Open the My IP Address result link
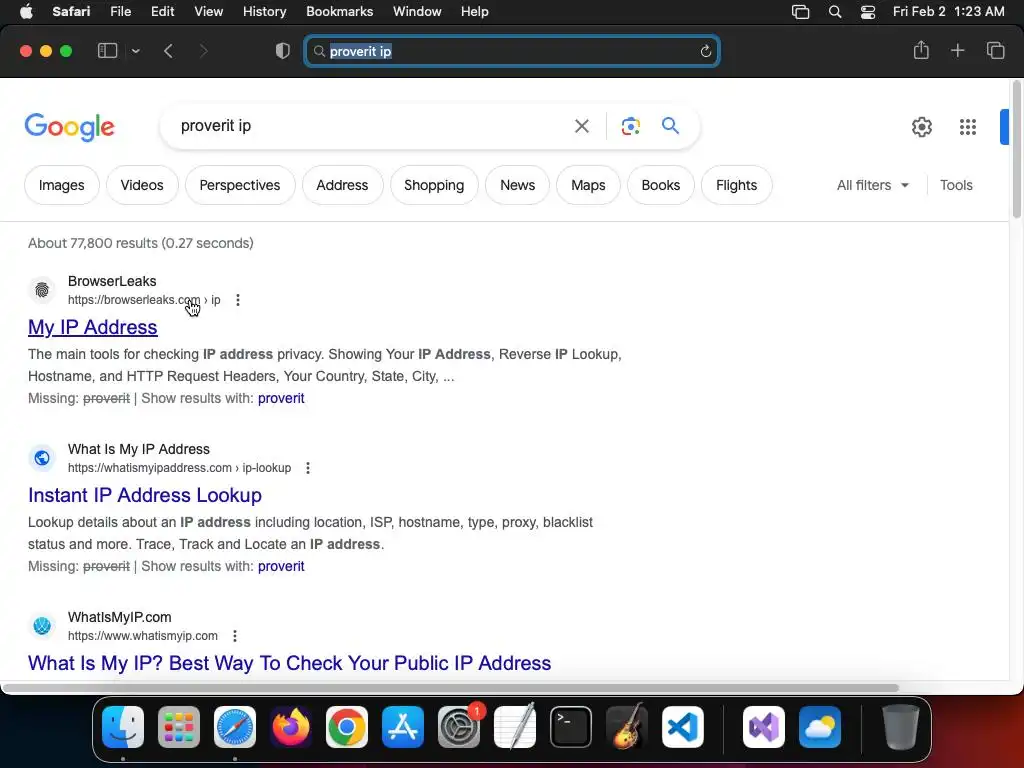1024x768 pixels. coord(93,327)
